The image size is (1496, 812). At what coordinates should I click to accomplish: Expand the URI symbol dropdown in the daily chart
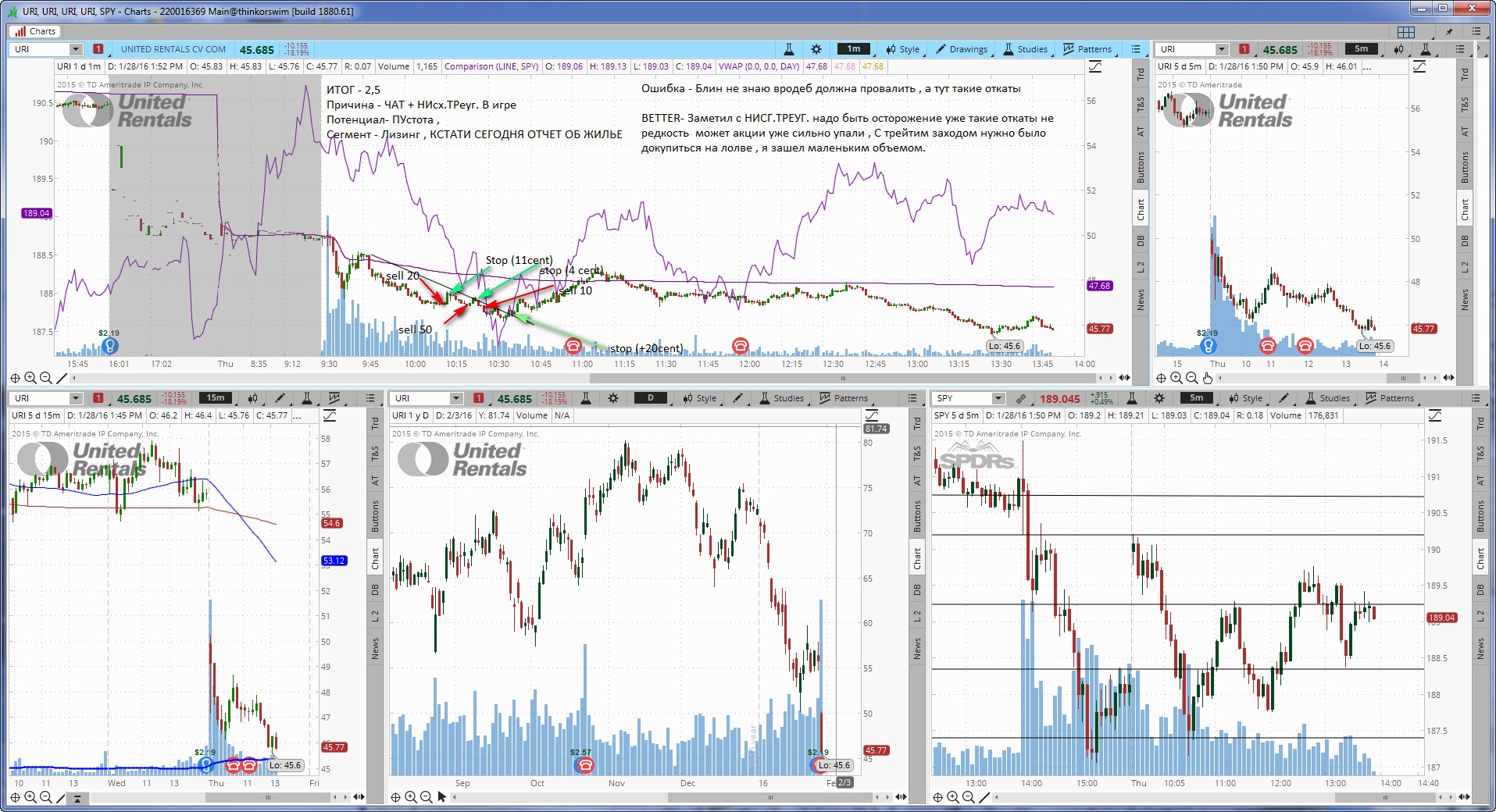coord(456,398)
